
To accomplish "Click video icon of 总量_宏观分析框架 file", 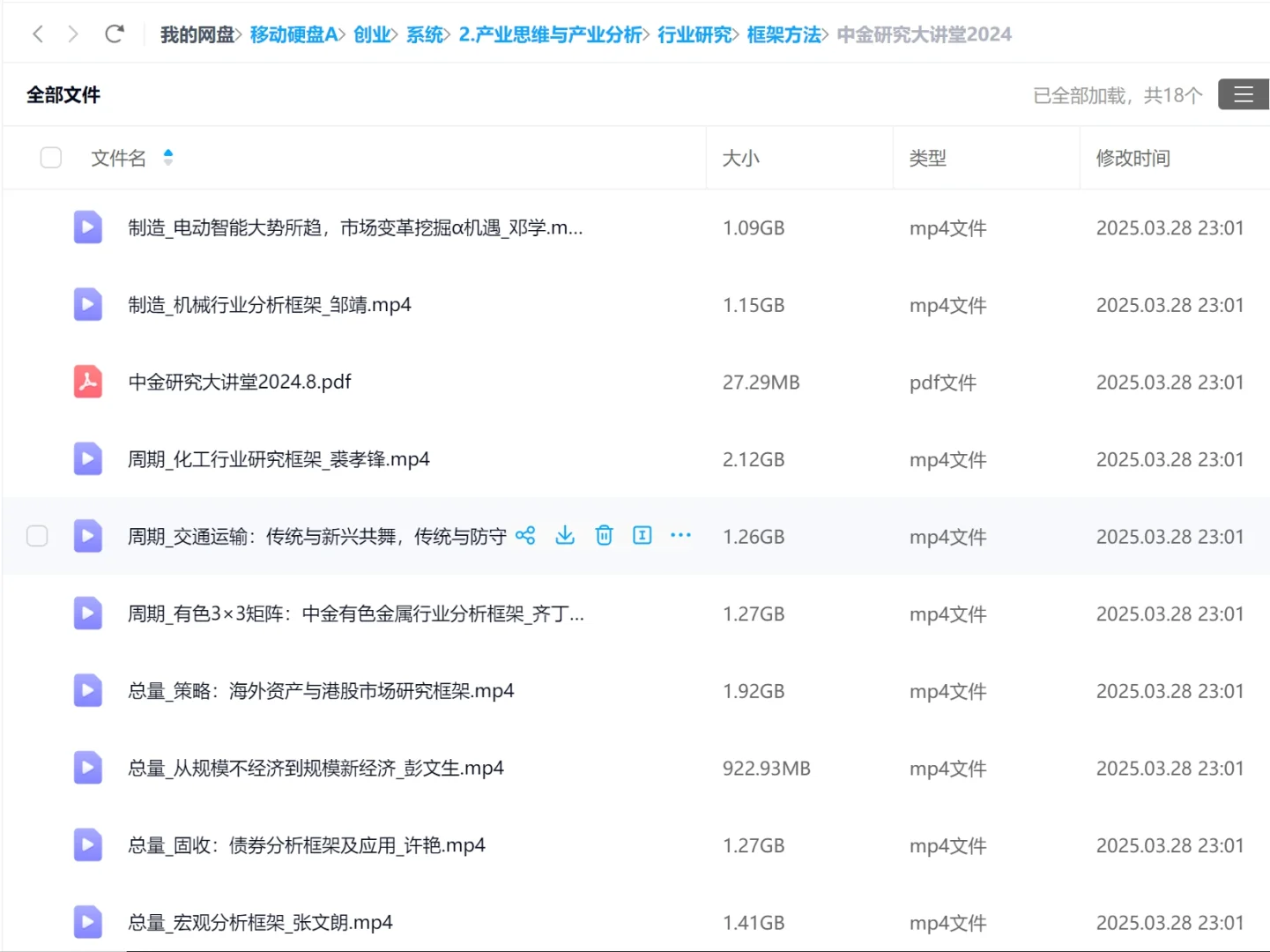I will (x=87, y=922).
